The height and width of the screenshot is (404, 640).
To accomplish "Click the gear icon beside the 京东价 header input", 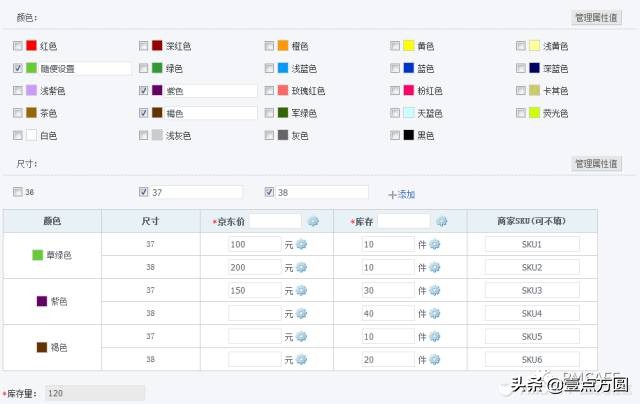I will pos(313,221).
